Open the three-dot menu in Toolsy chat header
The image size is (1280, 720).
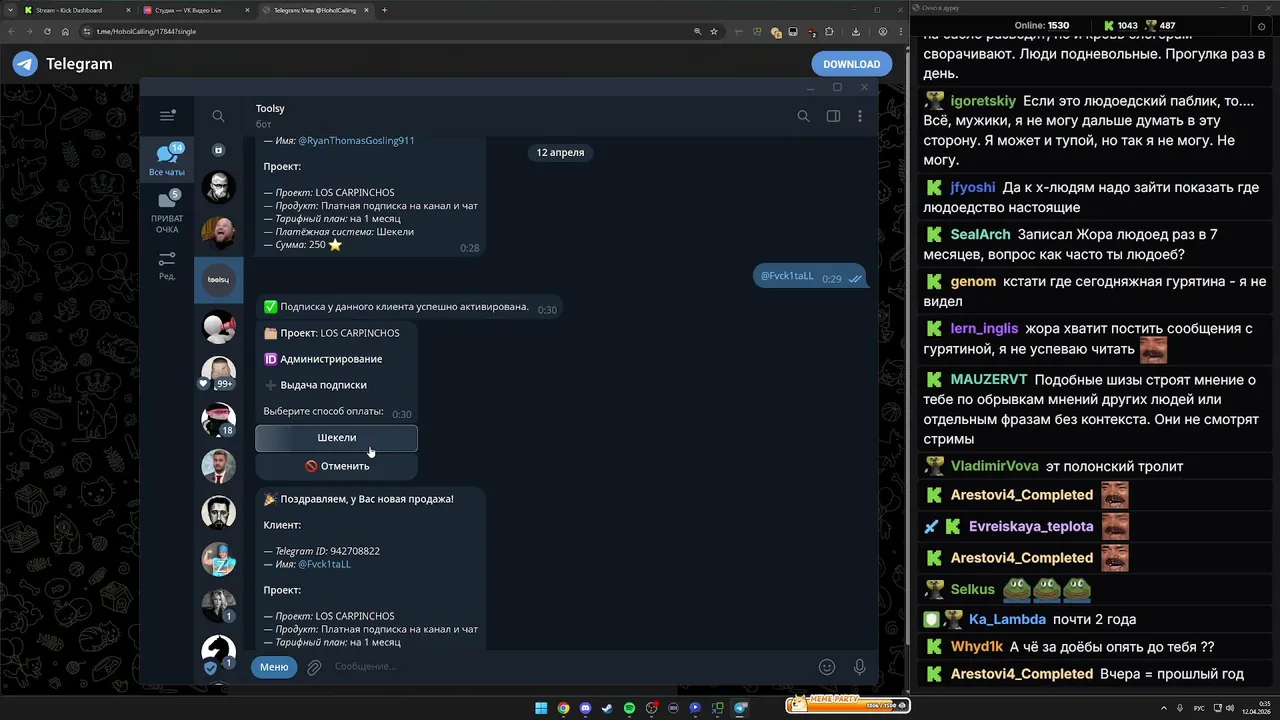[860, 116]
